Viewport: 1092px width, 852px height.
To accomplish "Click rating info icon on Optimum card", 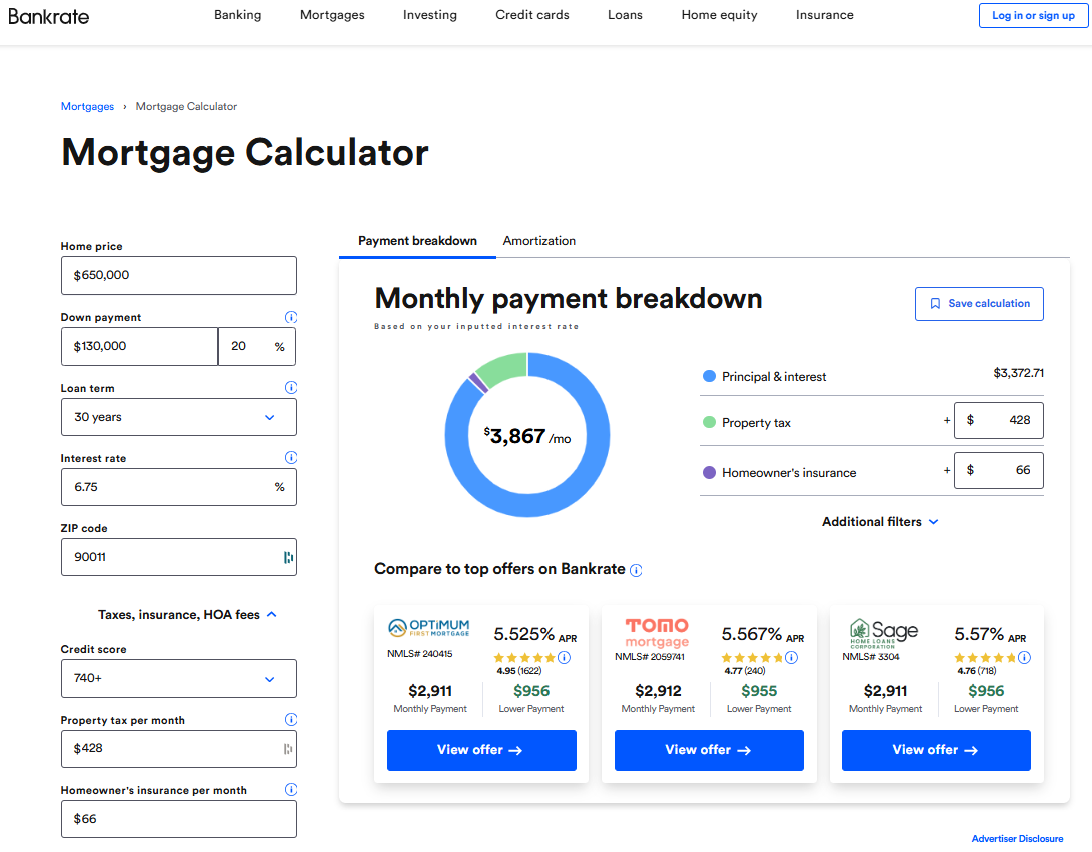I will point(565,658).
